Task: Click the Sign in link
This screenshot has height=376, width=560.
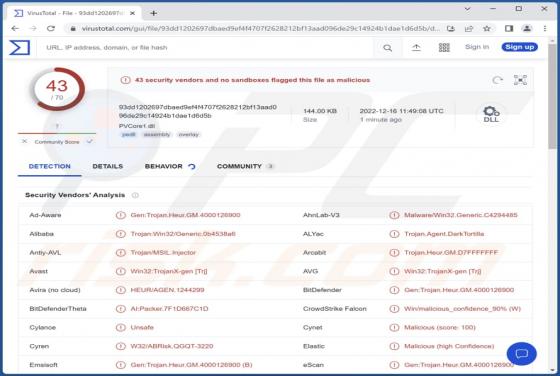Action: click(477, 47)
